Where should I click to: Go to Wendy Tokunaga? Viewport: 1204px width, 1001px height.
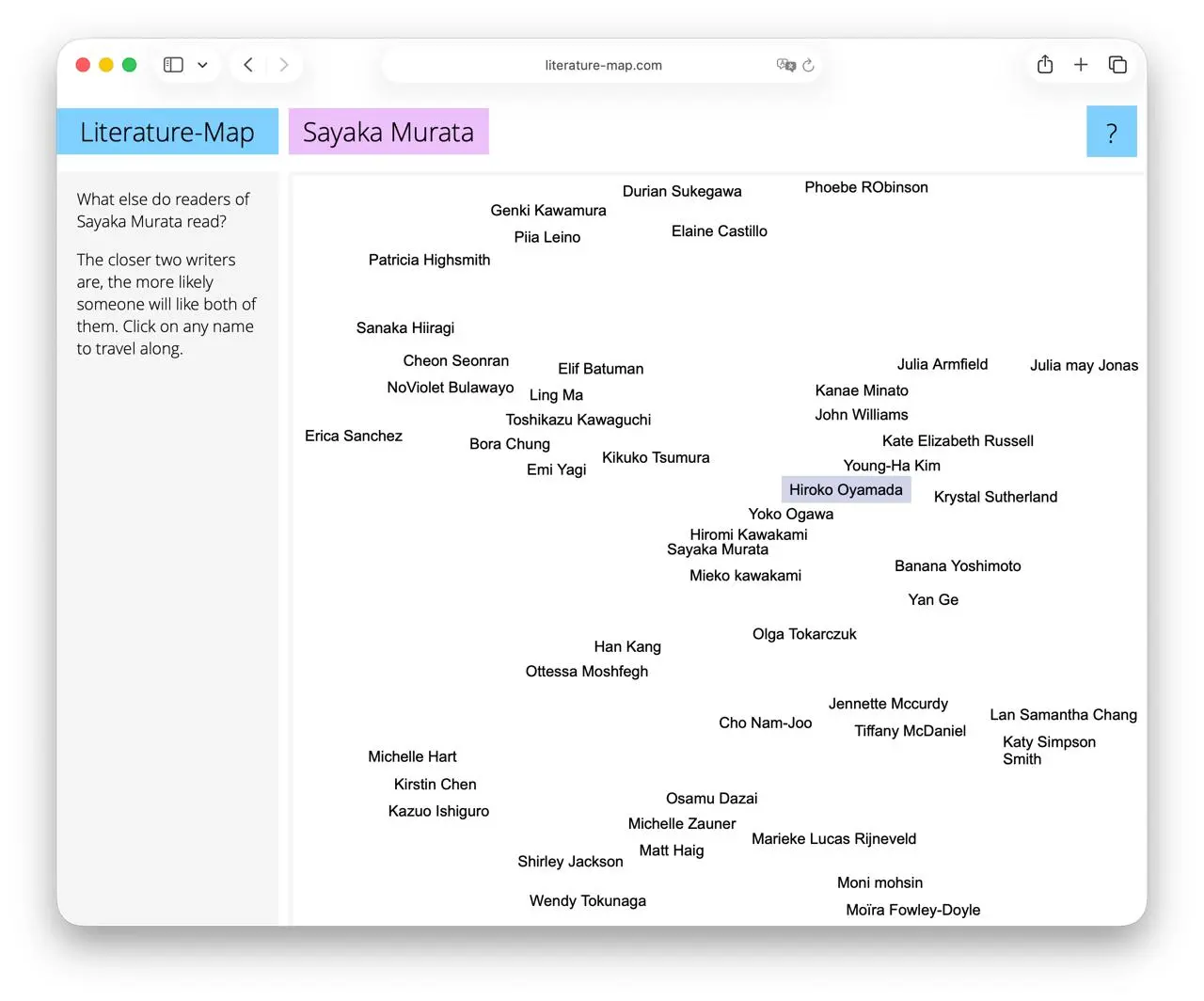point(588,900)
